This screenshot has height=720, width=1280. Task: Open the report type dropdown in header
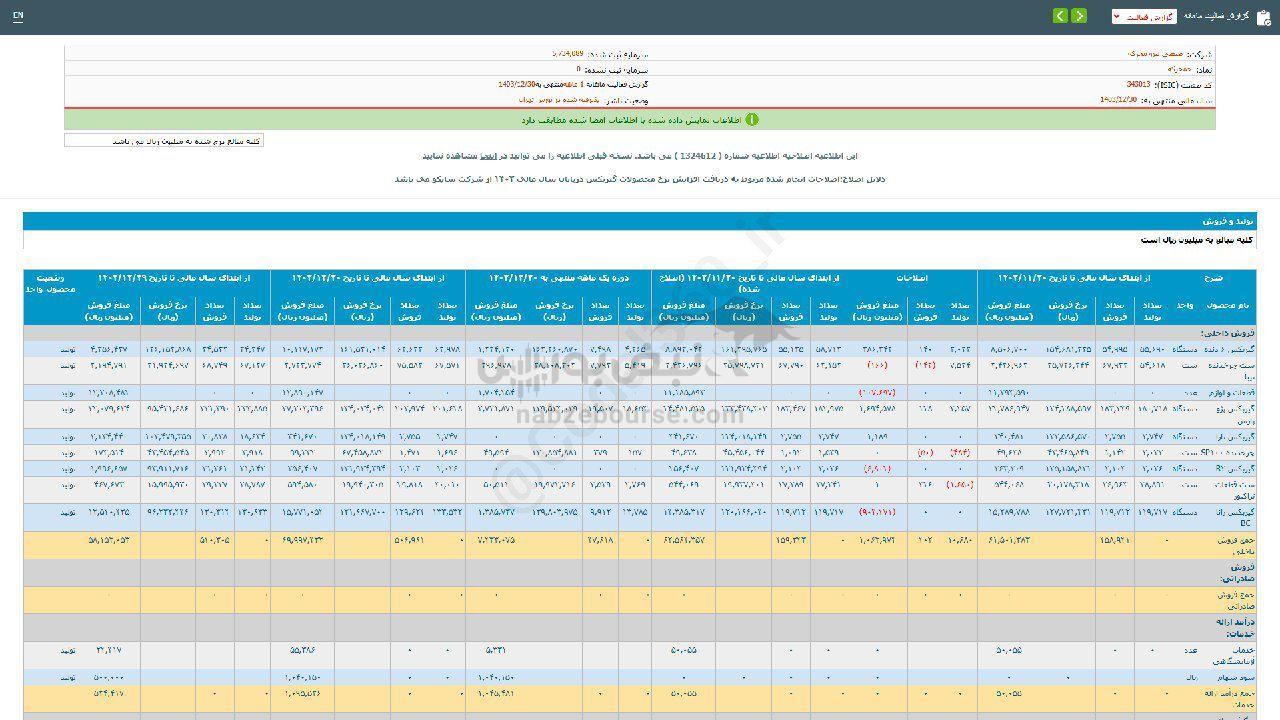click(1144, 17)
